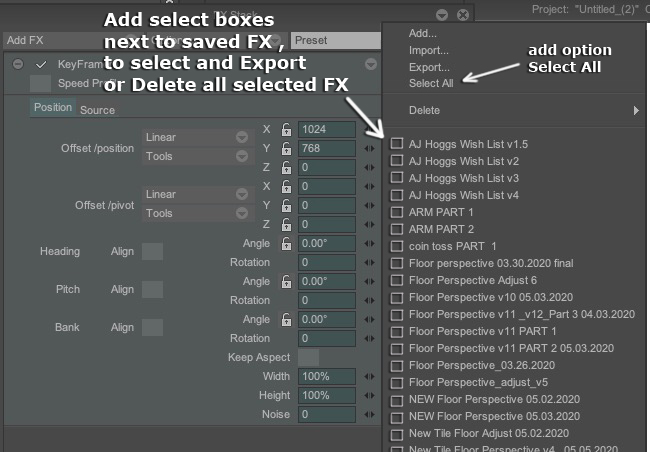The height and width of the screenshot is (452, 650).
Task: Click keyframe arrows beside Bank Angle value
Action: pyautogui.click(x=369, y=320)
